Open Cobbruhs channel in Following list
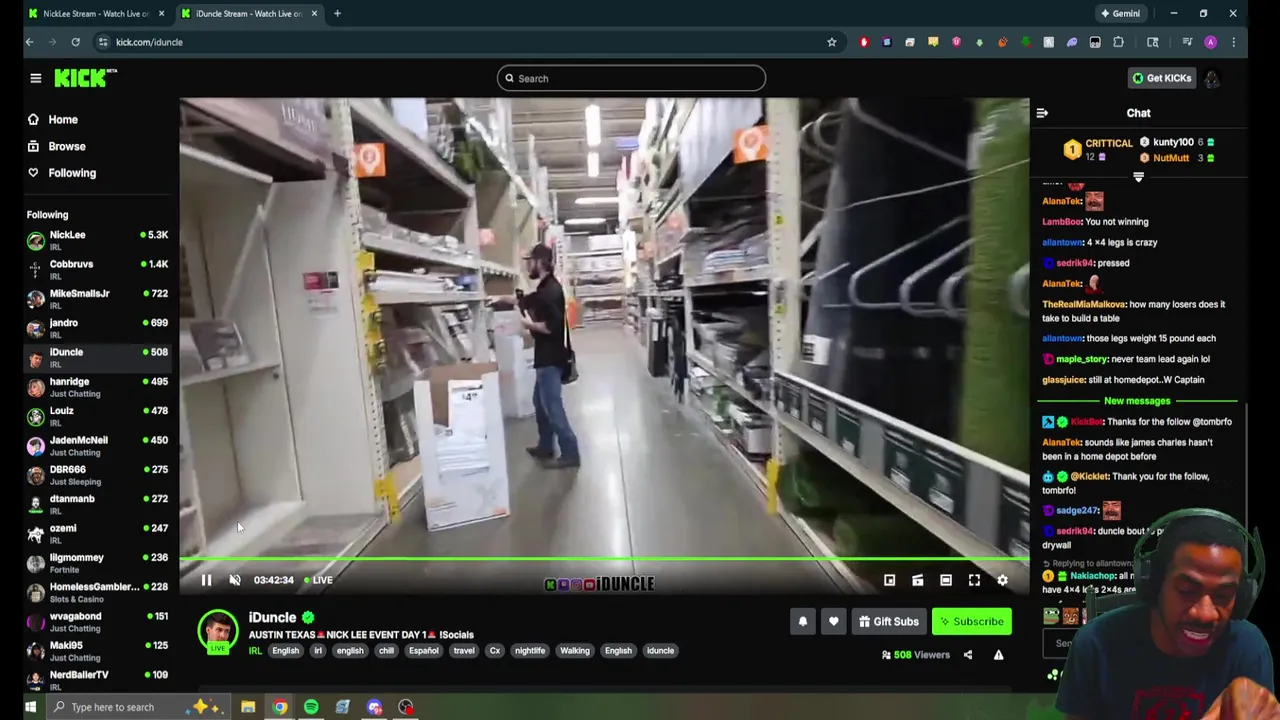 98,269
